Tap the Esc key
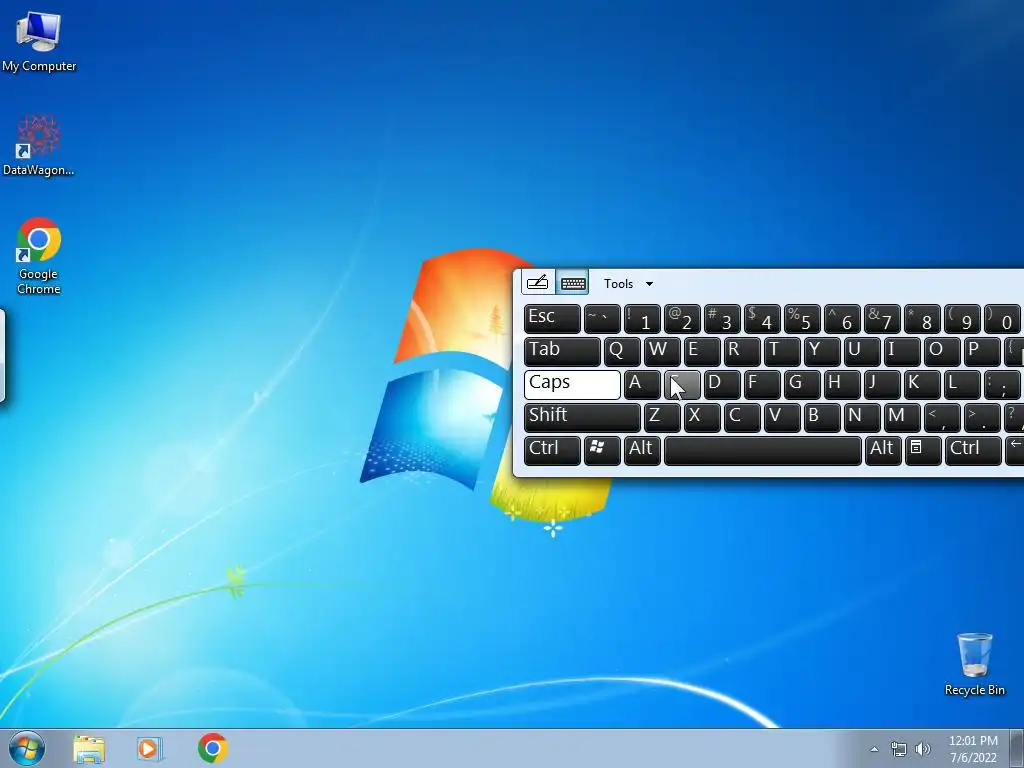The width and height of the screenshot is (1024, 768). click(552, 319)
